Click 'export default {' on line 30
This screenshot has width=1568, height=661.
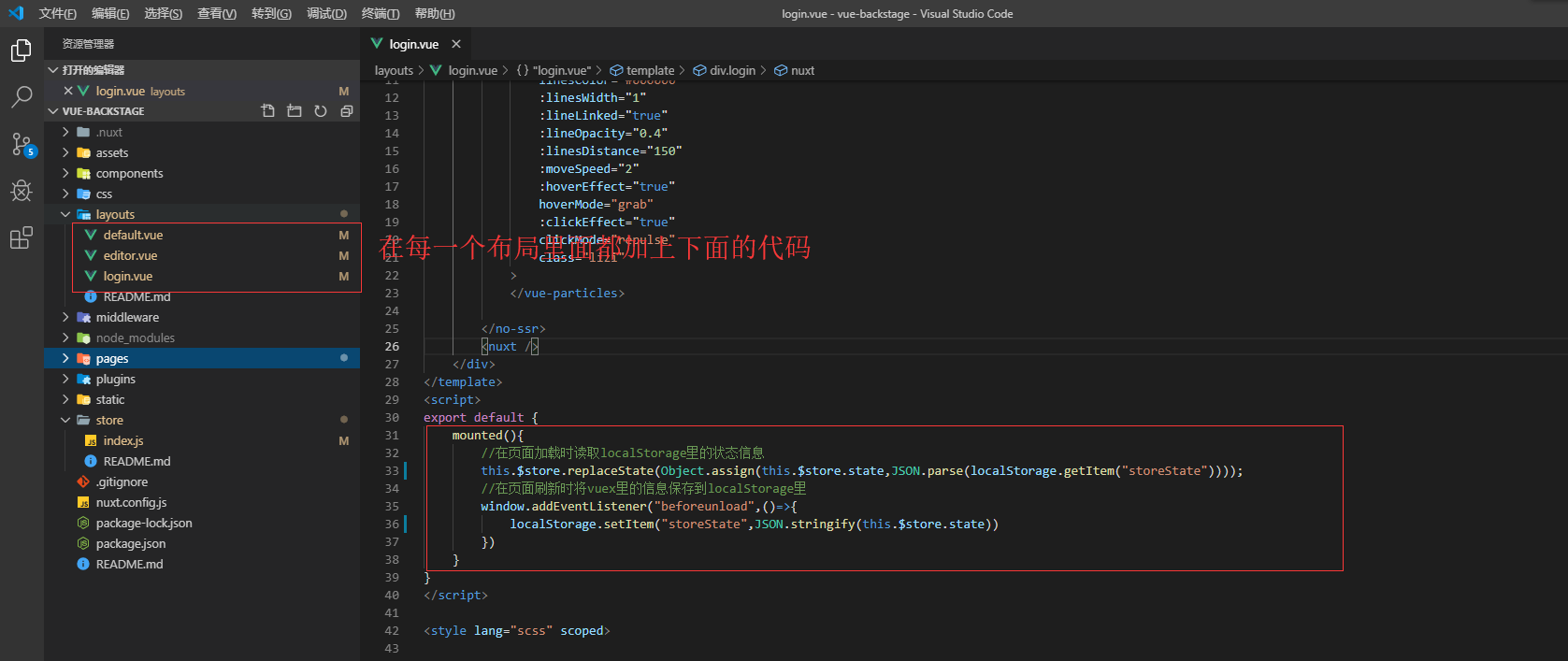coord(481,417)
